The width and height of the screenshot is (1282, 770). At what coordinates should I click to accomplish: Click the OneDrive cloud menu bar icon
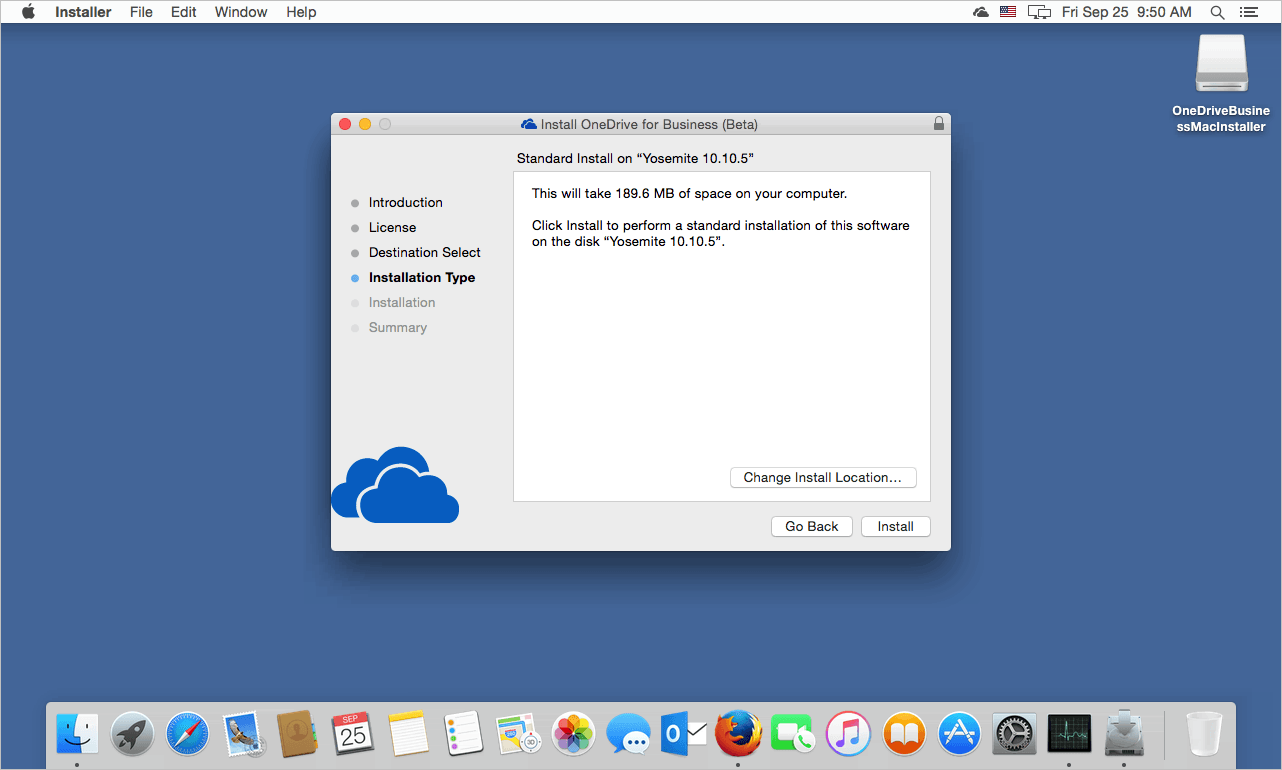coord(980,12)
